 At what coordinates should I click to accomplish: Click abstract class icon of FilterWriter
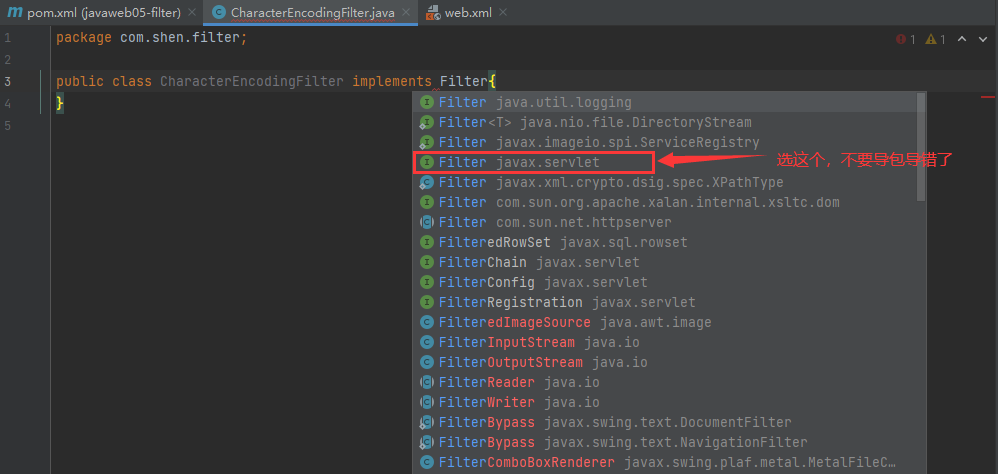427,402
